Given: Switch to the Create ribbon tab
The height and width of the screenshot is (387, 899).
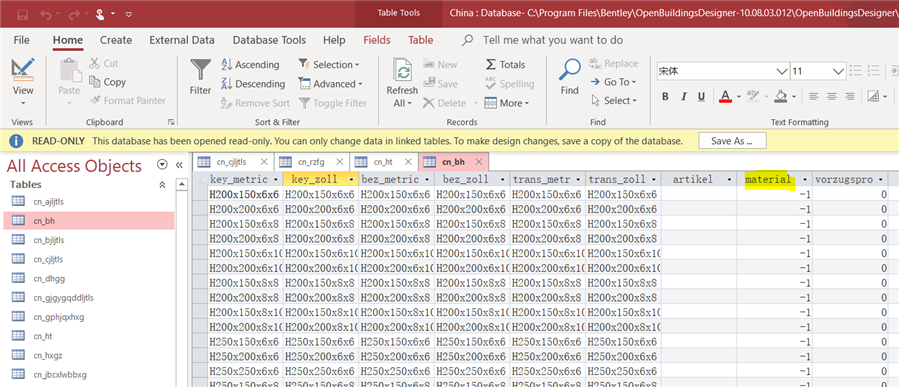Looking at the screenshot, I should (x=116, y=40).
